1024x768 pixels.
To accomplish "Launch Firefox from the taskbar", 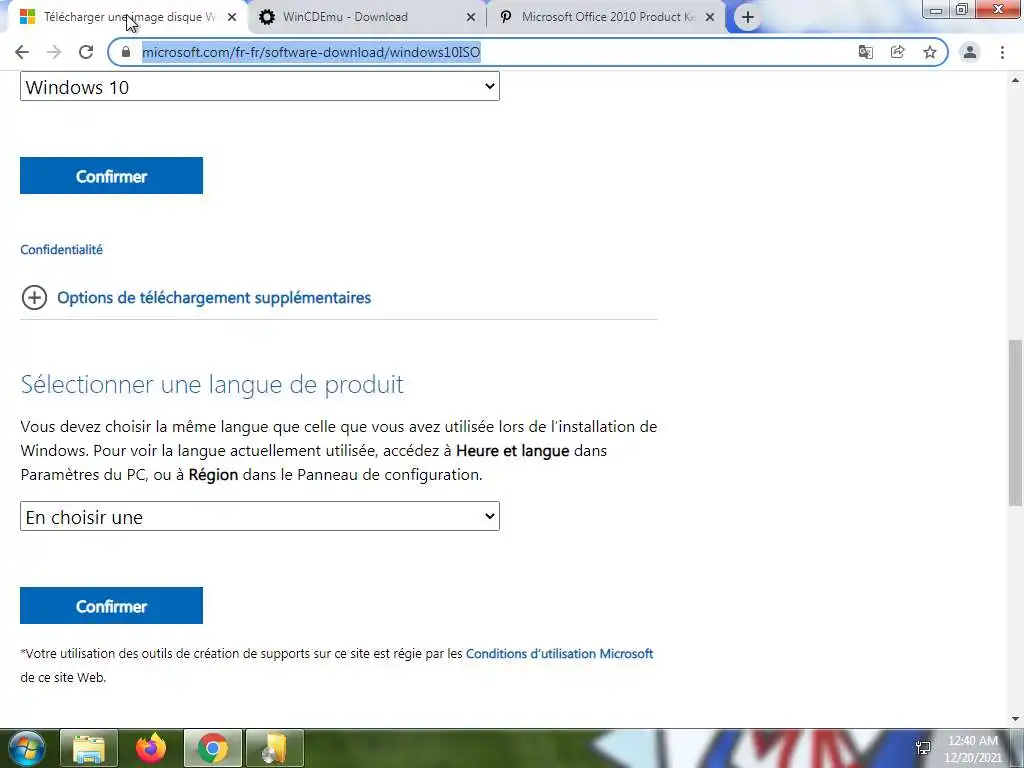I will [x=151, y=748].
